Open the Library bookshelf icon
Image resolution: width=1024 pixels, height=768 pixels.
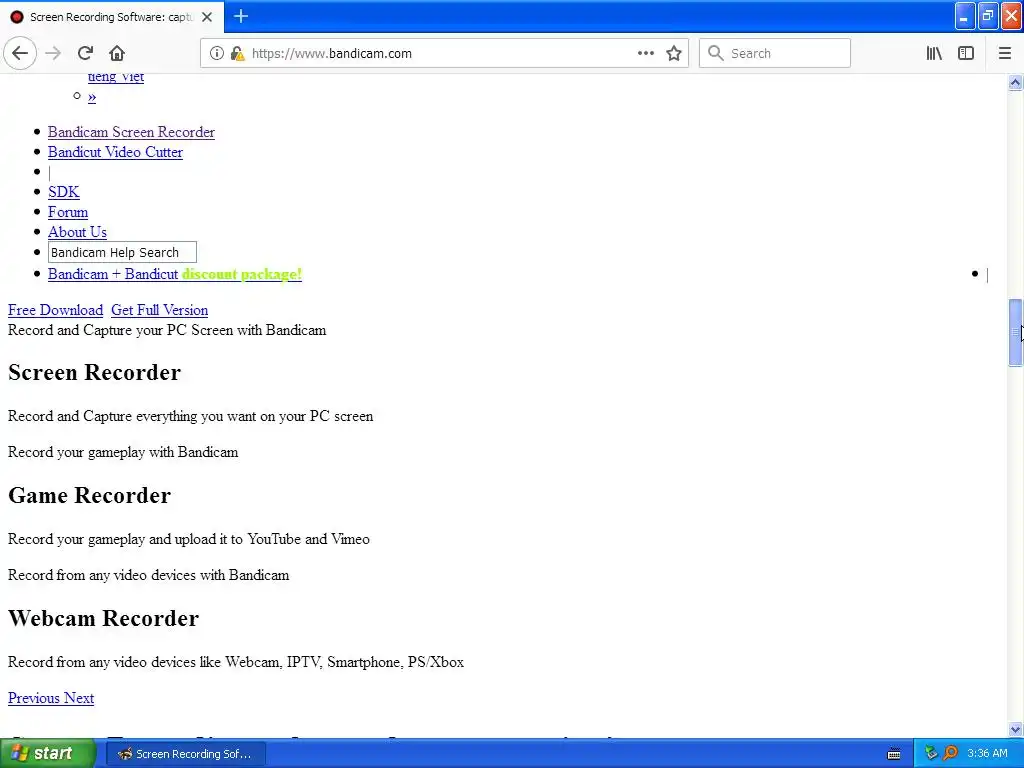tap(934, 53)
